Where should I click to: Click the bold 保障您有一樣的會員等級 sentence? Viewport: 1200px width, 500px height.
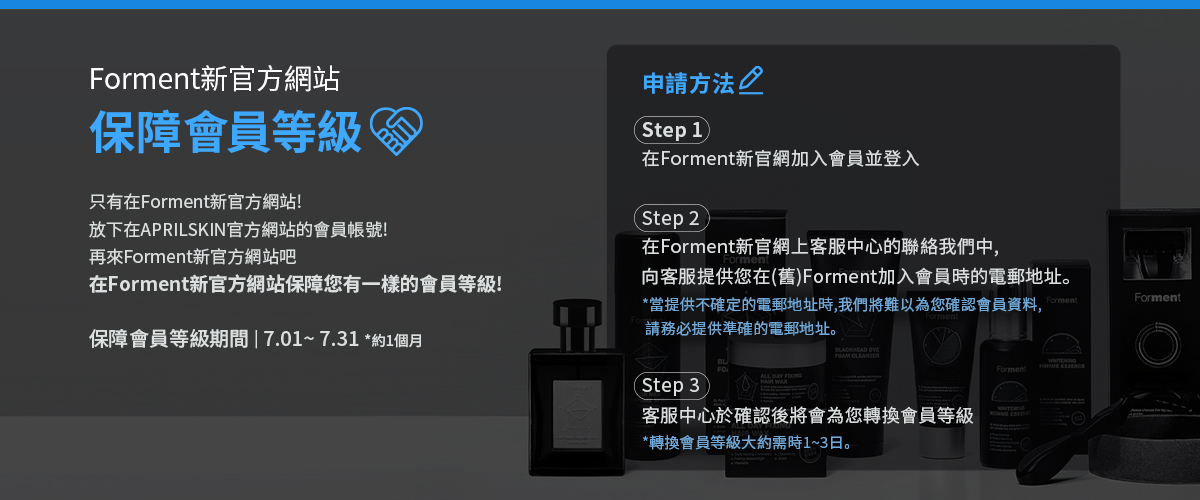295,284
